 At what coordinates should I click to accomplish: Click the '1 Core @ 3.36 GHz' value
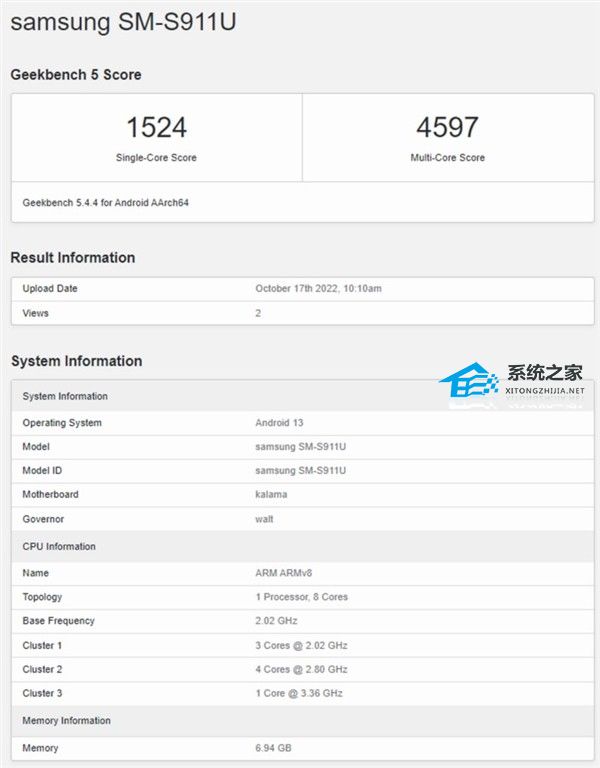click(299, 694)
